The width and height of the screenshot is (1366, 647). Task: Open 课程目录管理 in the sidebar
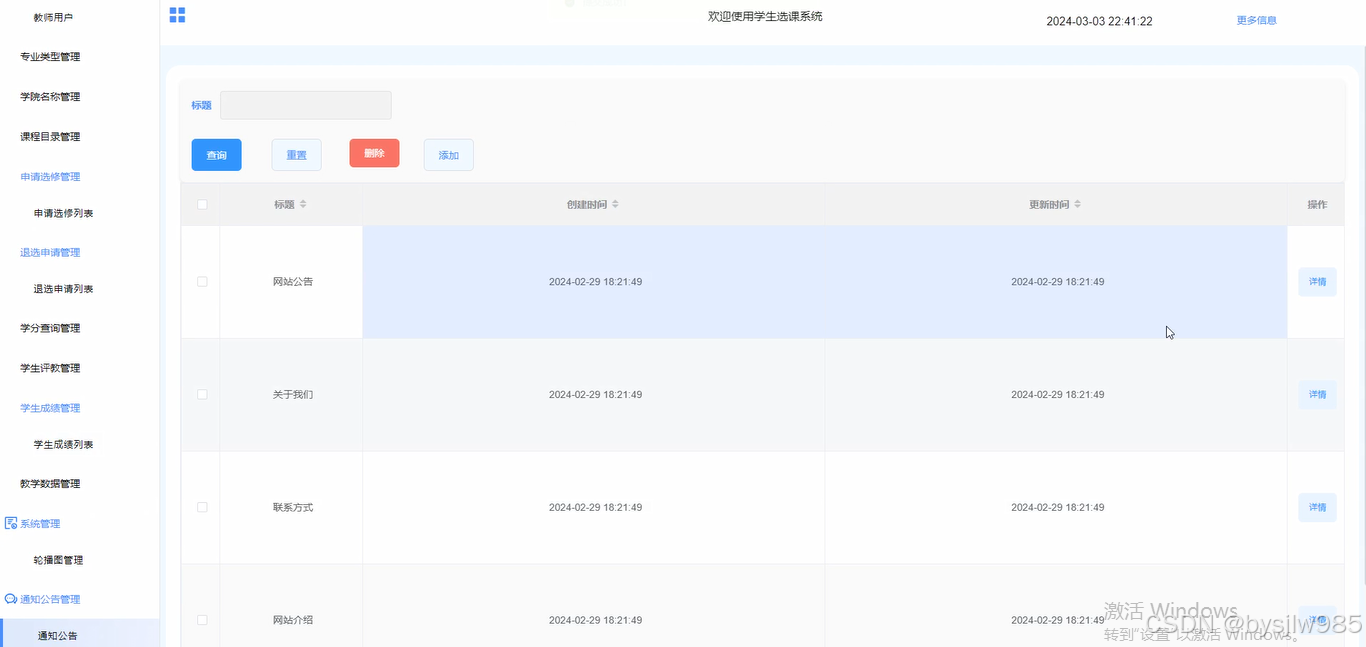[50, 137]
